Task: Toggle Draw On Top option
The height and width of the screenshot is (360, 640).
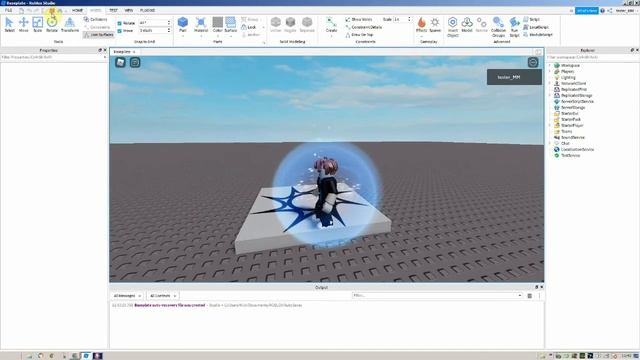Action: 359,35
